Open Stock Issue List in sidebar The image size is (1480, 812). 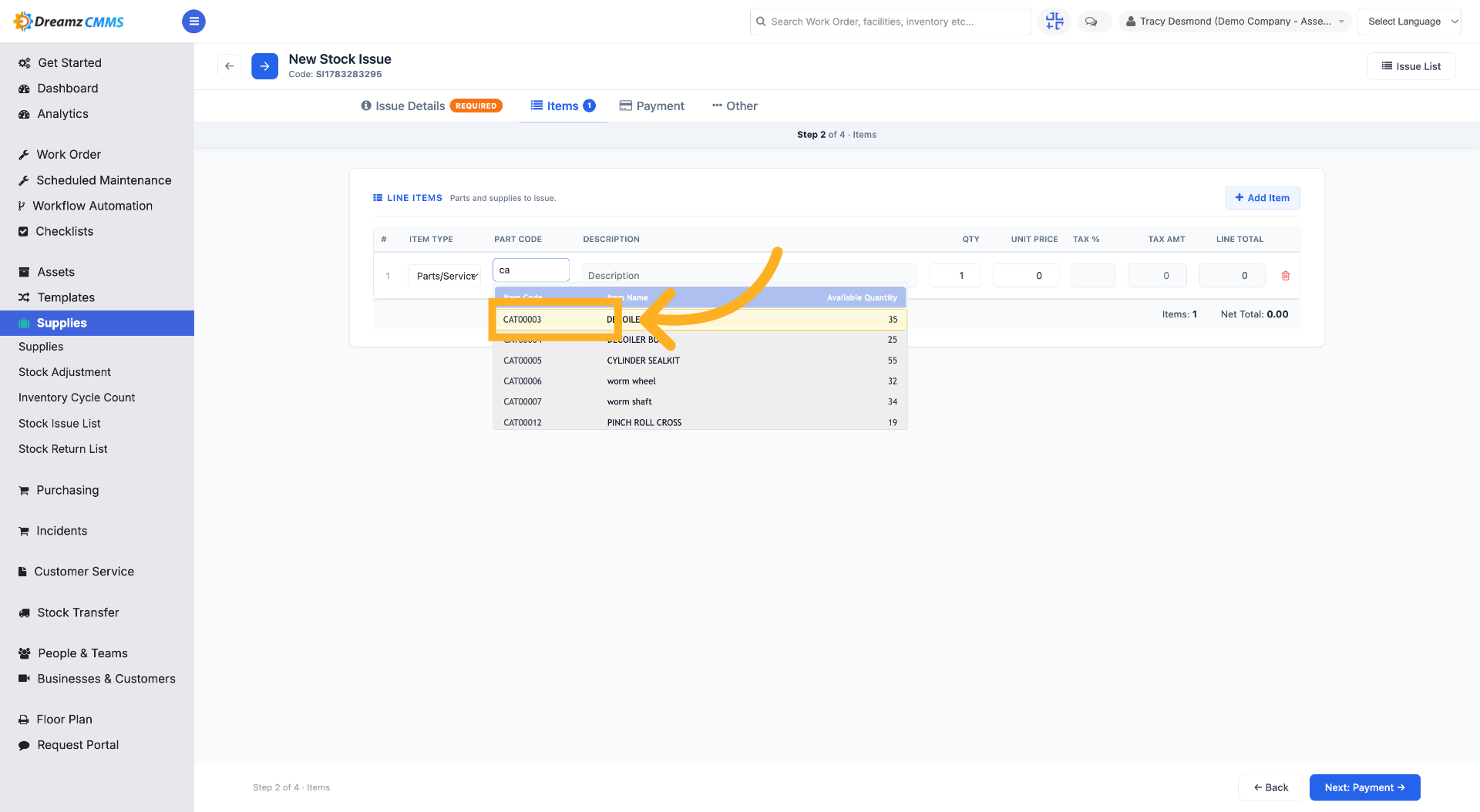pos(59,424)
